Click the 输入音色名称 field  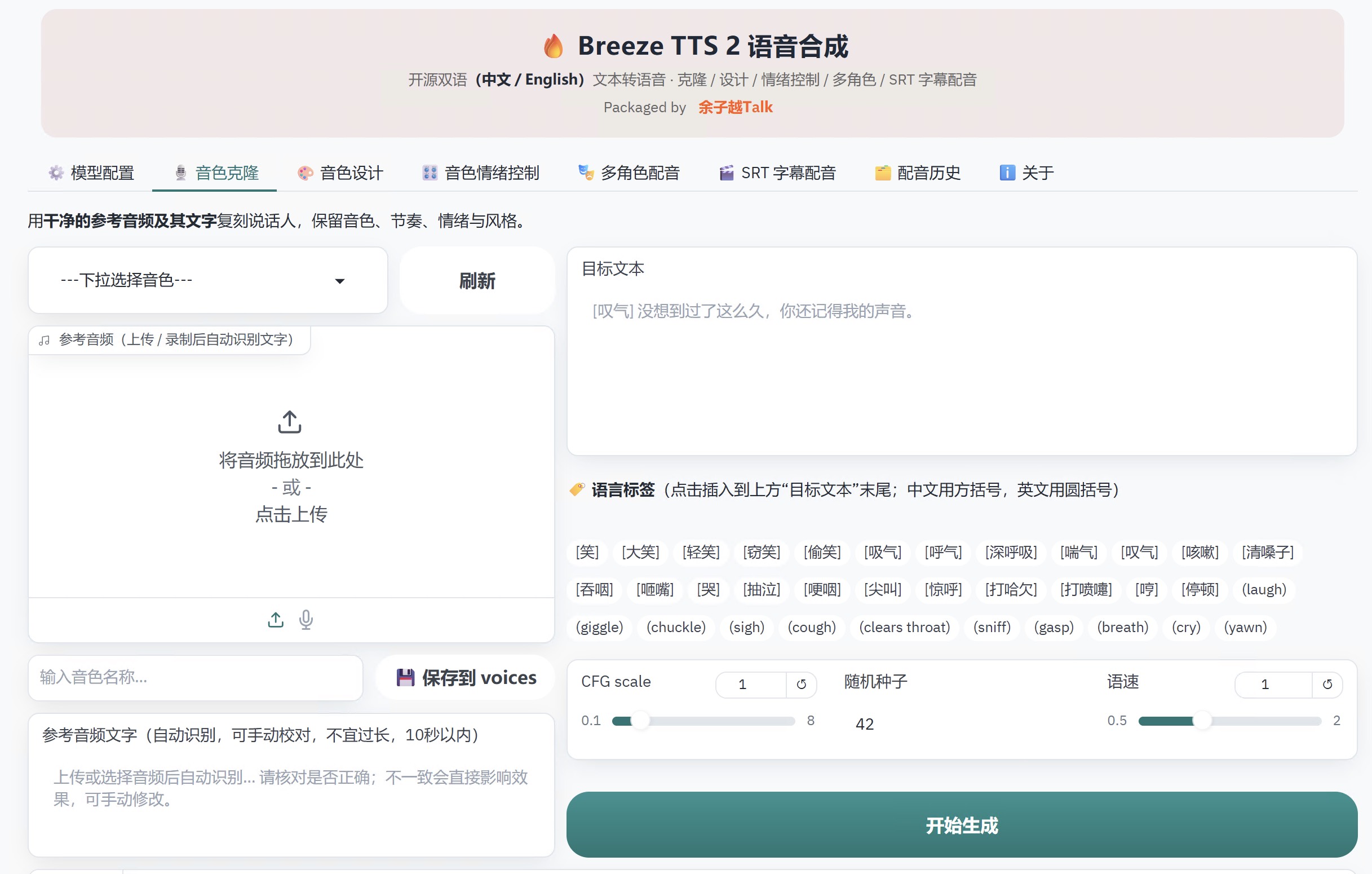click(x=196, y=677)
